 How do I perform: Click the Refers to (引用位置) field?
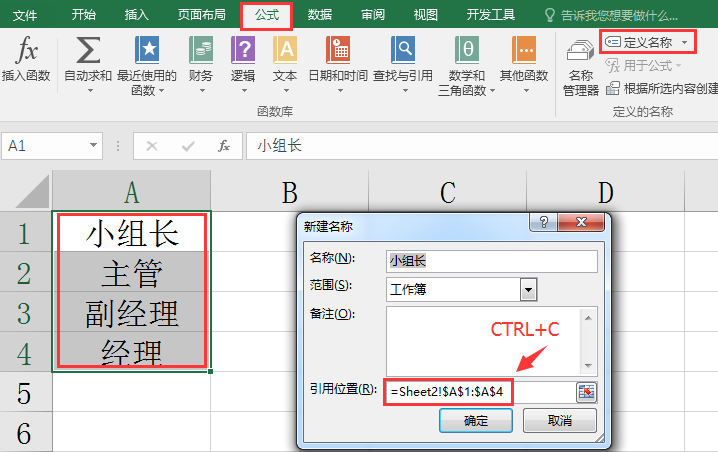[x=480, y=392]
